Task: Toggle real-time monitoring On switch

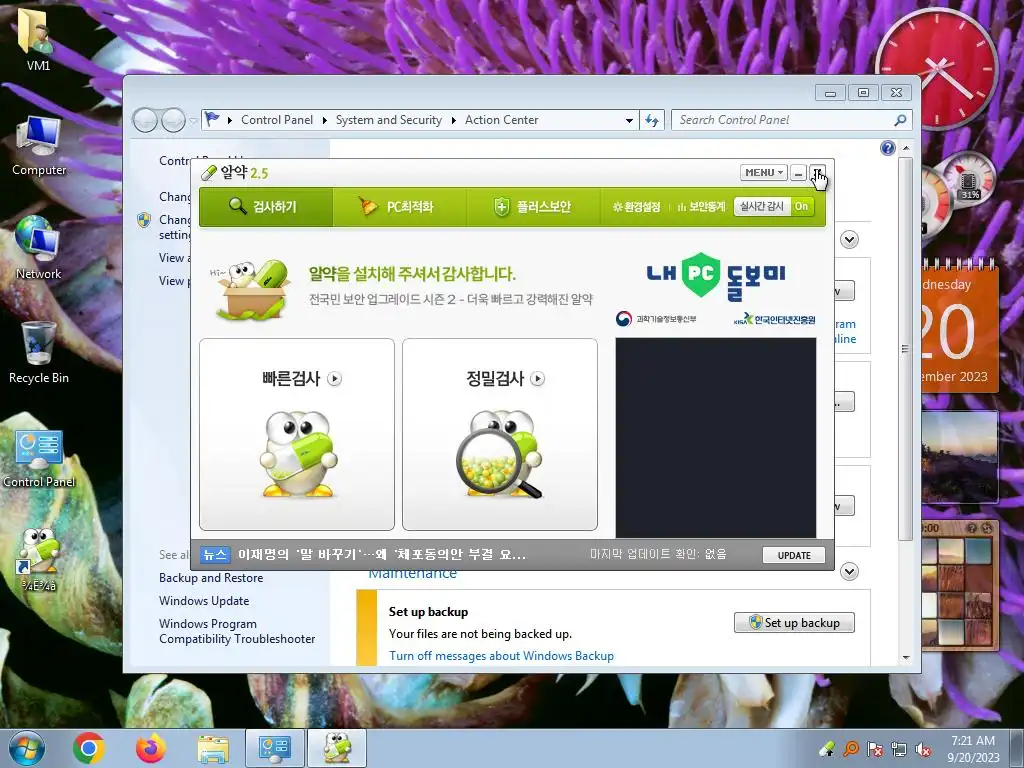Action: point(801,206)
